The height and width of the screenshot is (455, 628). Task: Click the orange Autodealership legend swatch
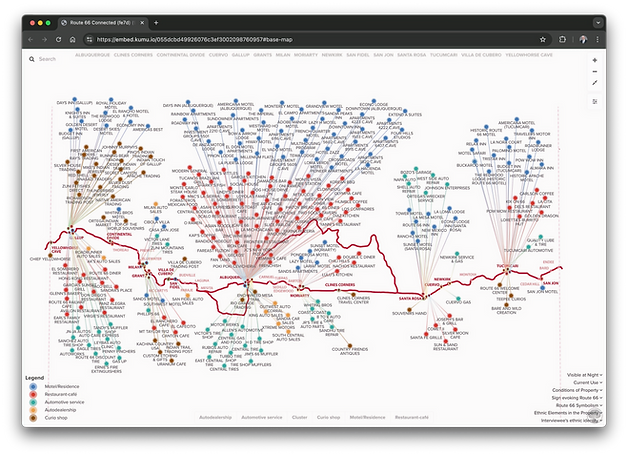click(x=33, y=410)
